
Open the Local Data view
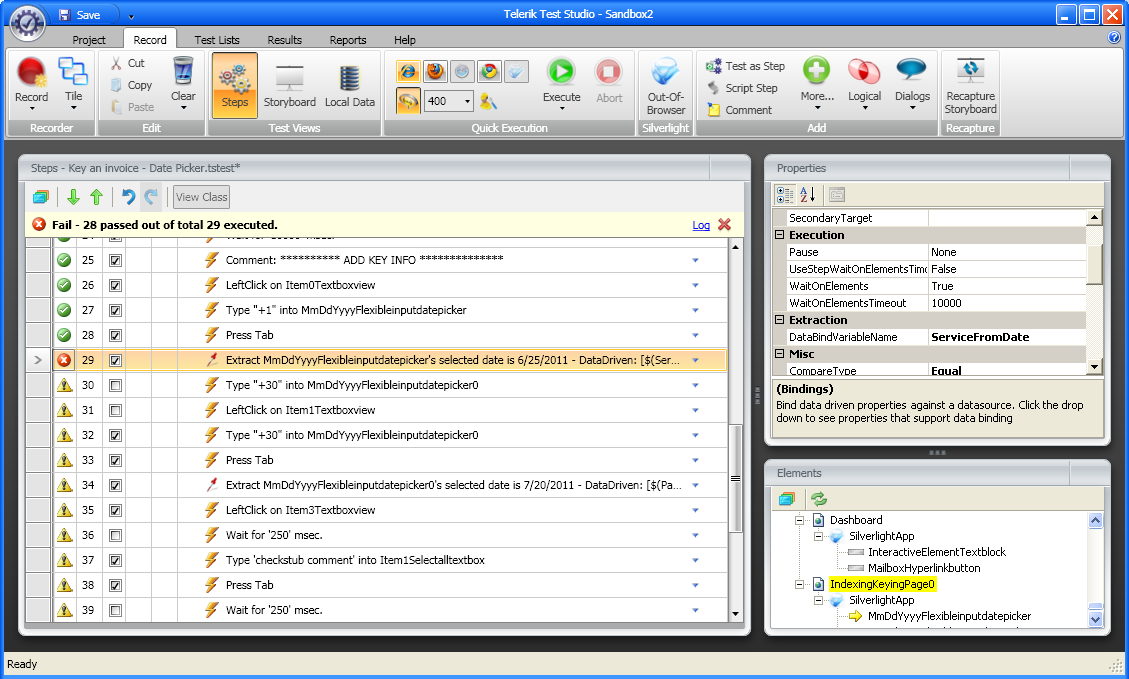pos(349,85)
